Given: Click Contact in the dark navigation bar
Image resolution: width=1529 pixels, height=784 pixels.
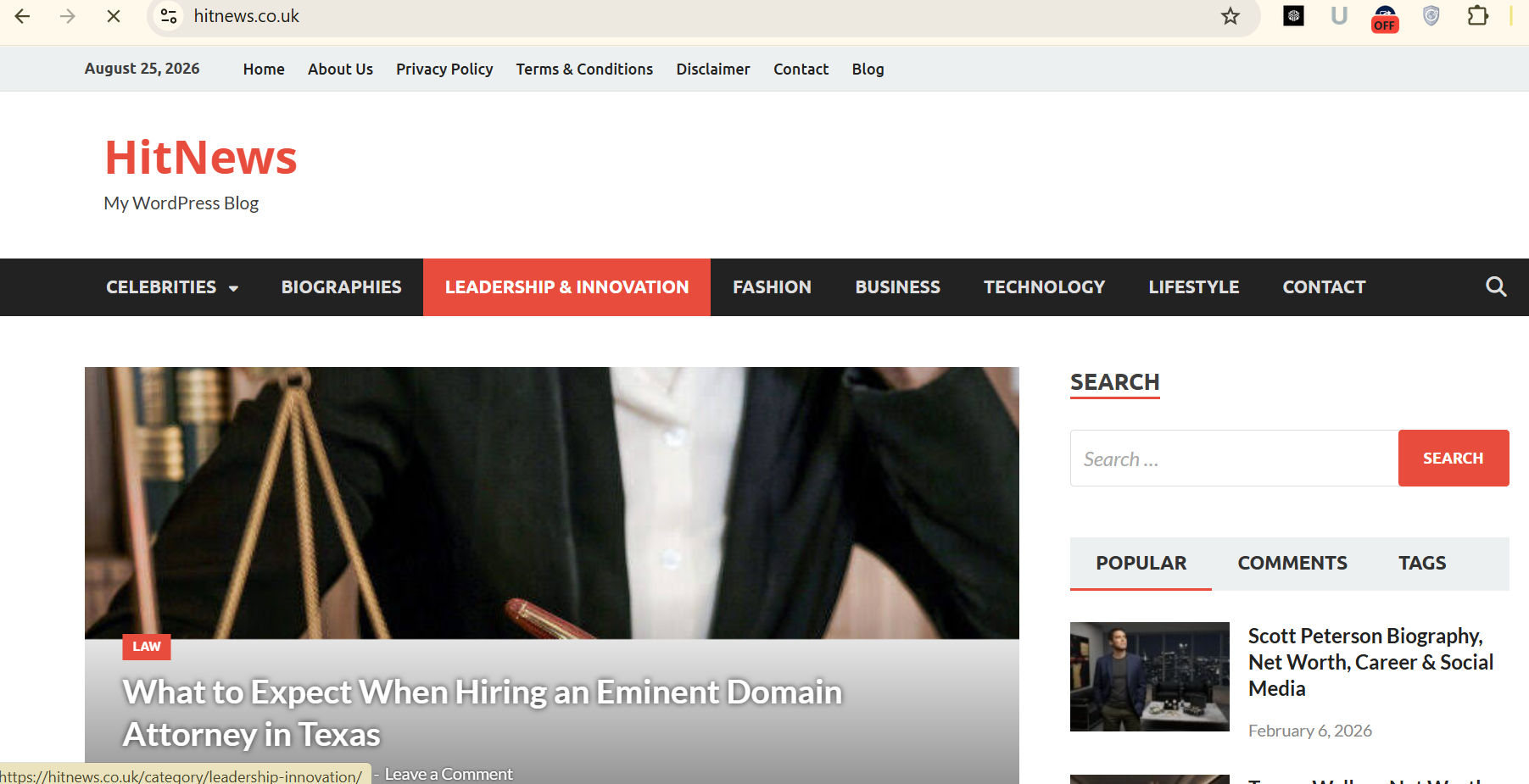Looking at the screenshot, I should pos(1324,287).
